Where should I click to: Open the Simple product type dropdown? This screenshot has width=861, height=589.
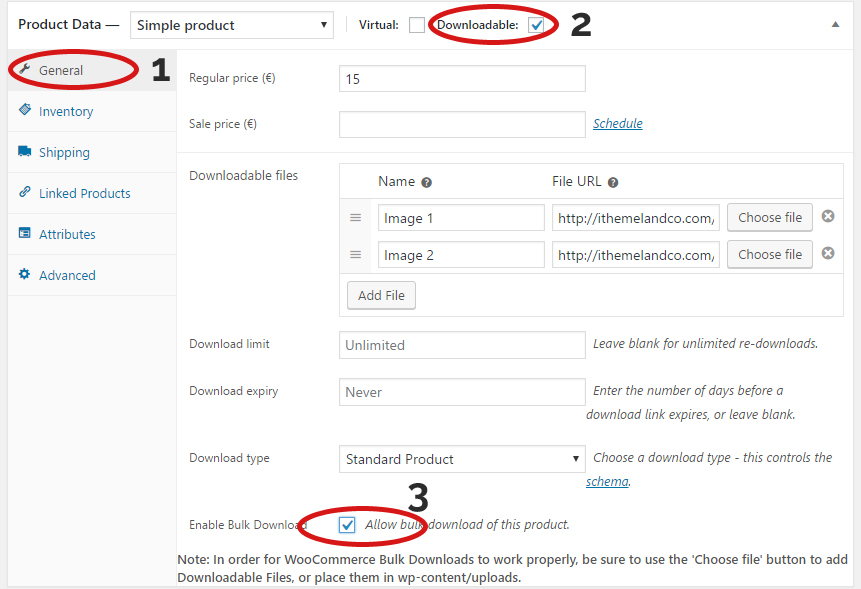tap(232, 25)
